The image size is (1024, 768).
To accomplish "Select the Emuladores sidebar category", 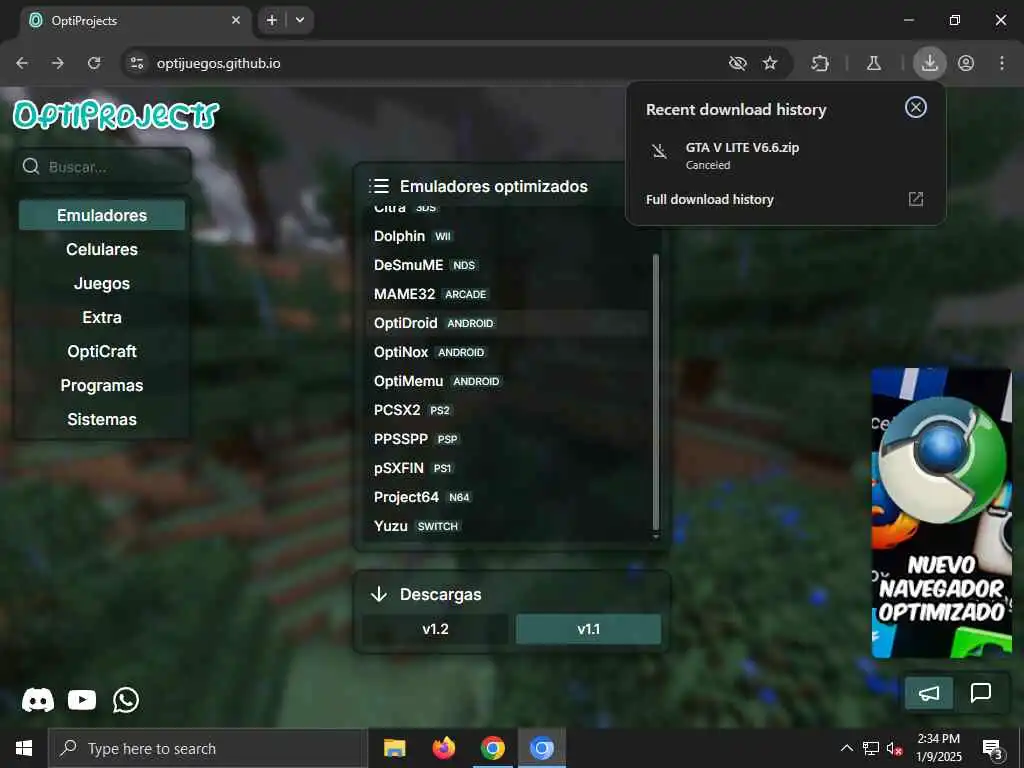I will [102, 215].
